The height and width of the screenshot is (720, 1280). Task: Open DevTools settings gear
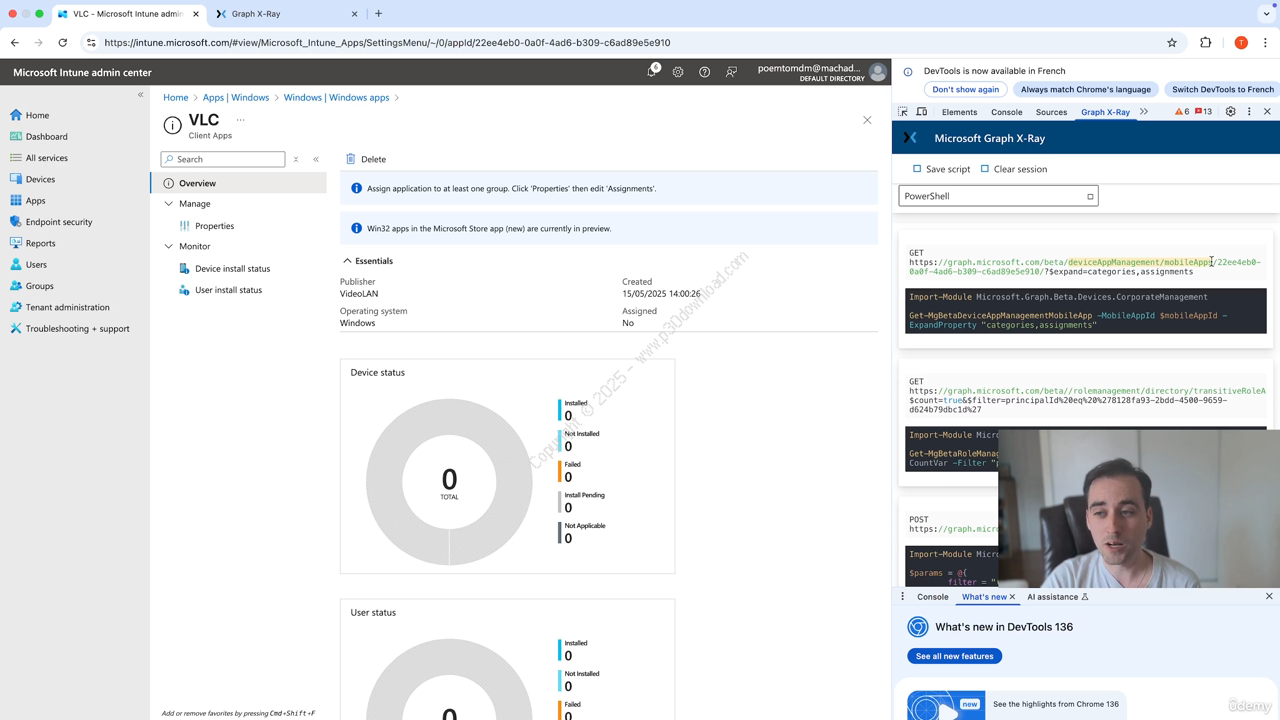click(1231, 112)
